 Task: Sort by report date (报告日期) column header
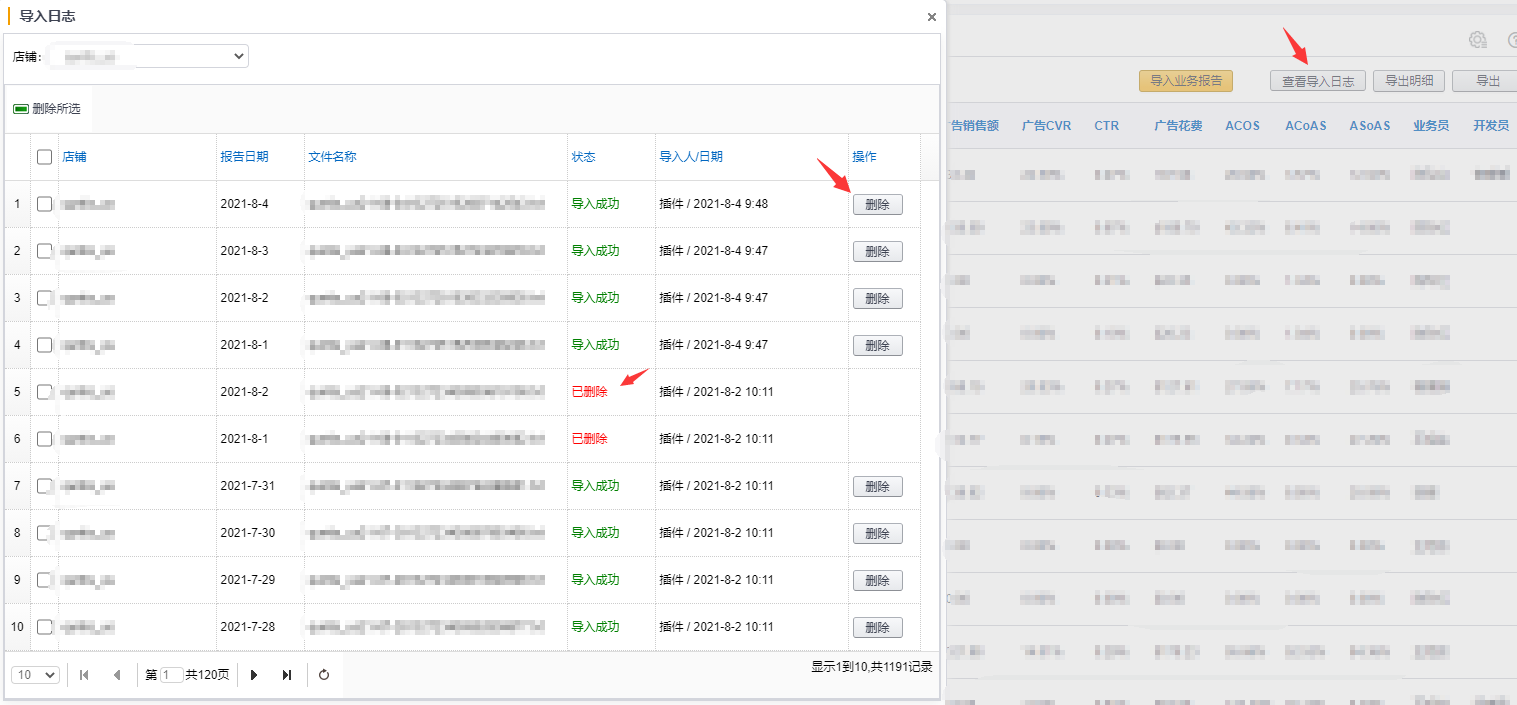244,157
